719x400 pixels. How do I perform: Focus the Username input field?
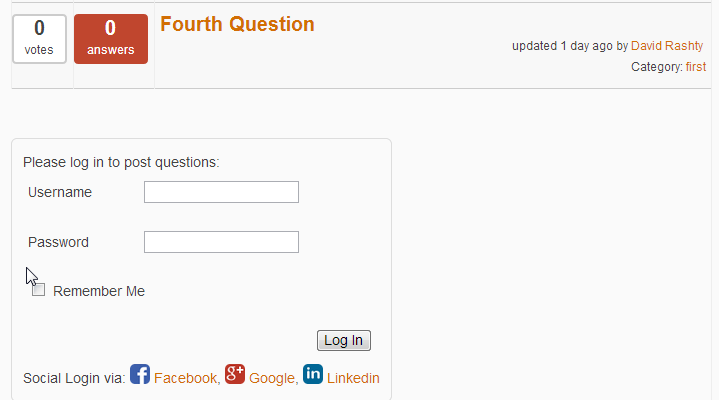[221, 192]
